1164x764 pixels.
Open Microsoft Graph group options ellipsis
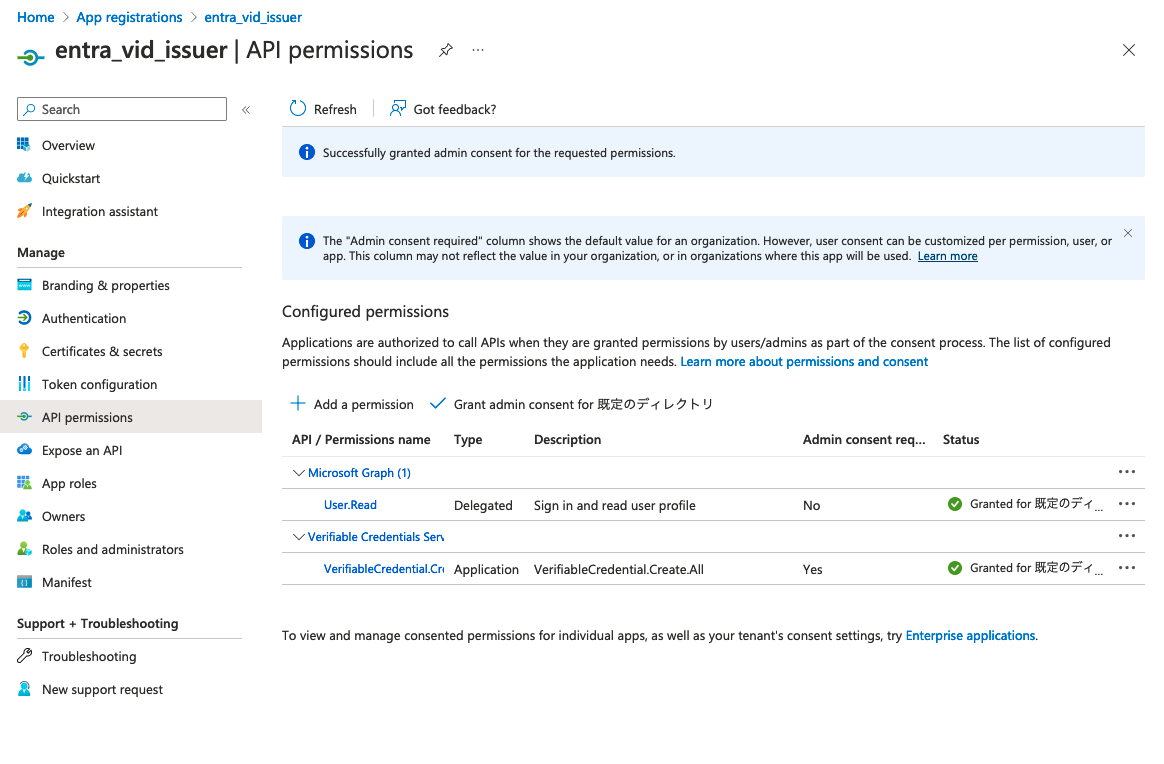click(1127, 472)
